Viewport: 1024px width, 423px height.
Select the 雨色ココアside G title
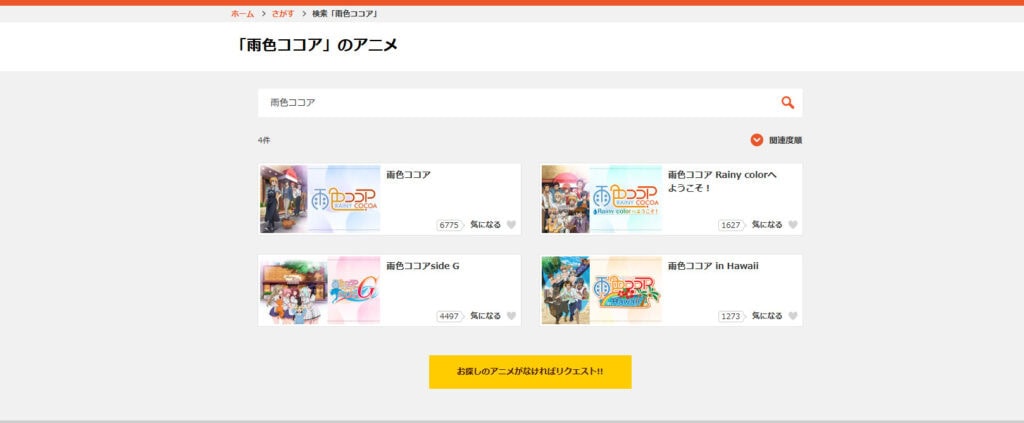[423, 266]
